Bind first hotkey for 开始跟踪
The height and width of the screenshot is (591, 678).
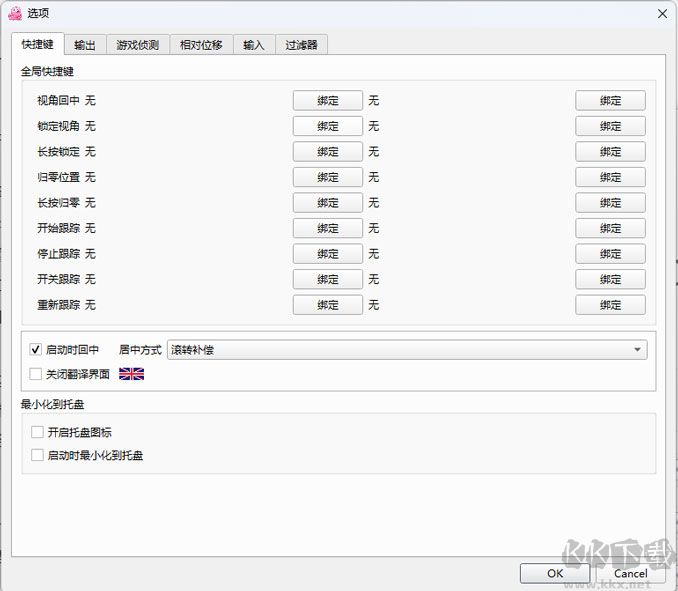(328, 228)
